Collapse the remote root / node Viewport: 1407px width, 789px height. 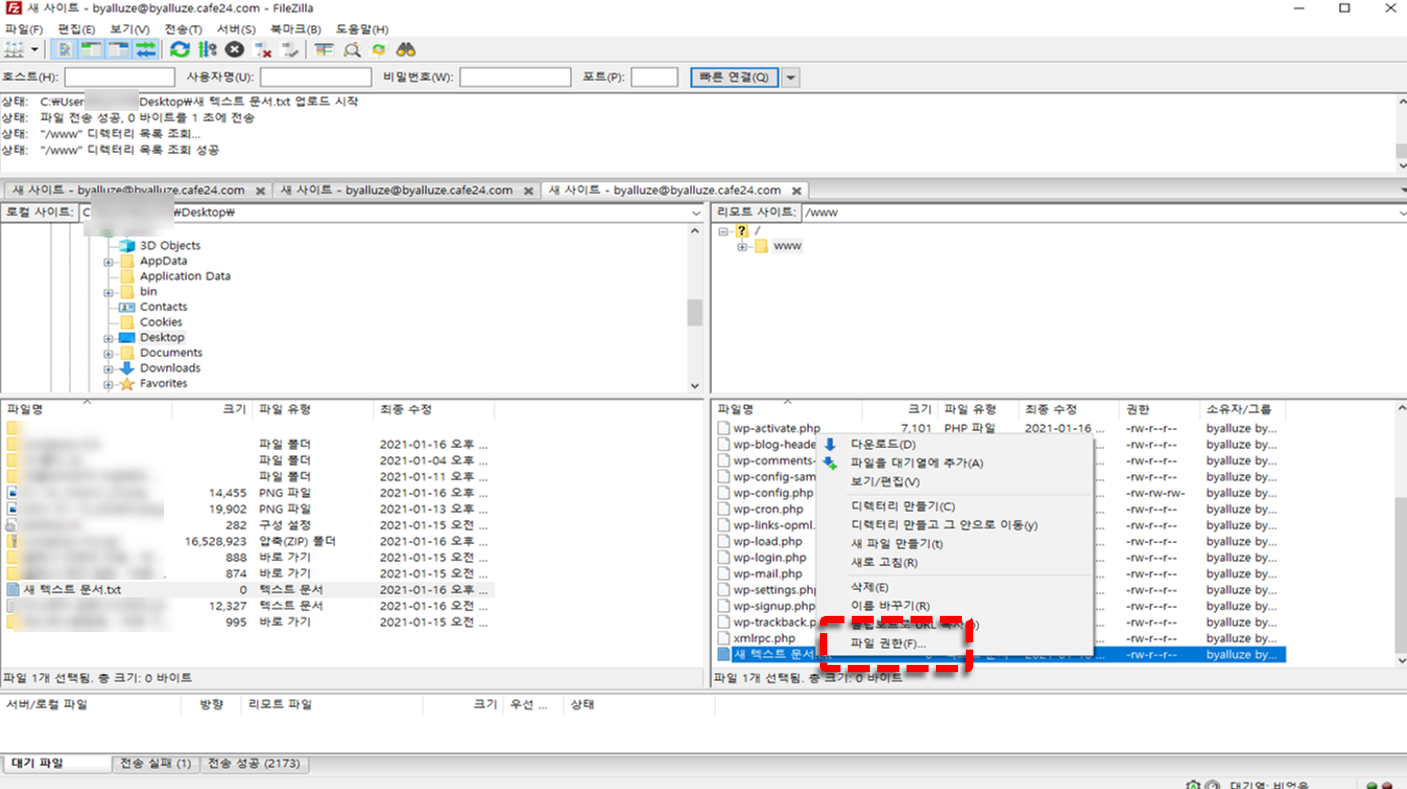point(723,231)
